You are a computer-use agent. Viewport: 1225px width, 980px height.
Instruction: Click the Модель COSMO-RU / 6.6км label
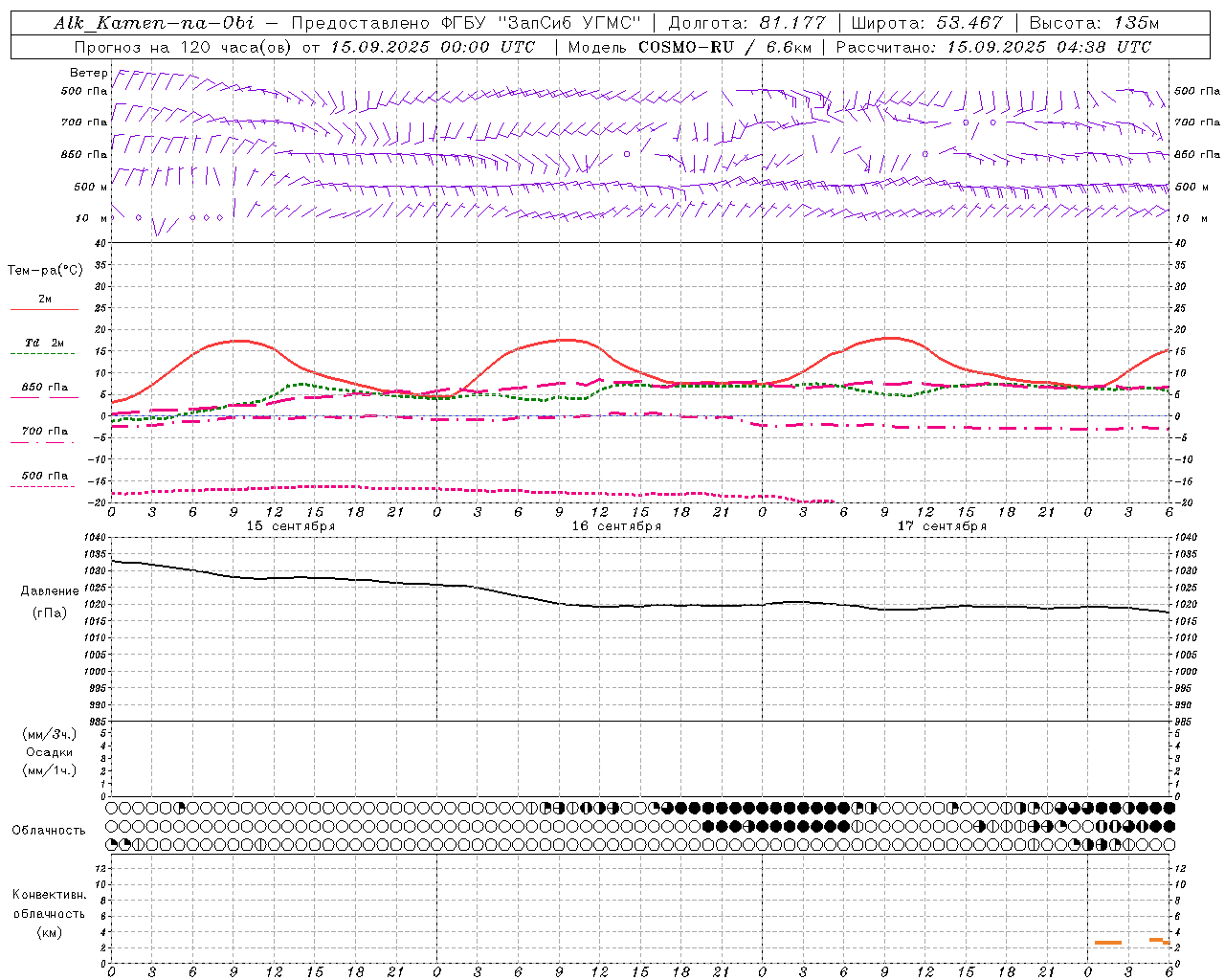tap(689, 47)
